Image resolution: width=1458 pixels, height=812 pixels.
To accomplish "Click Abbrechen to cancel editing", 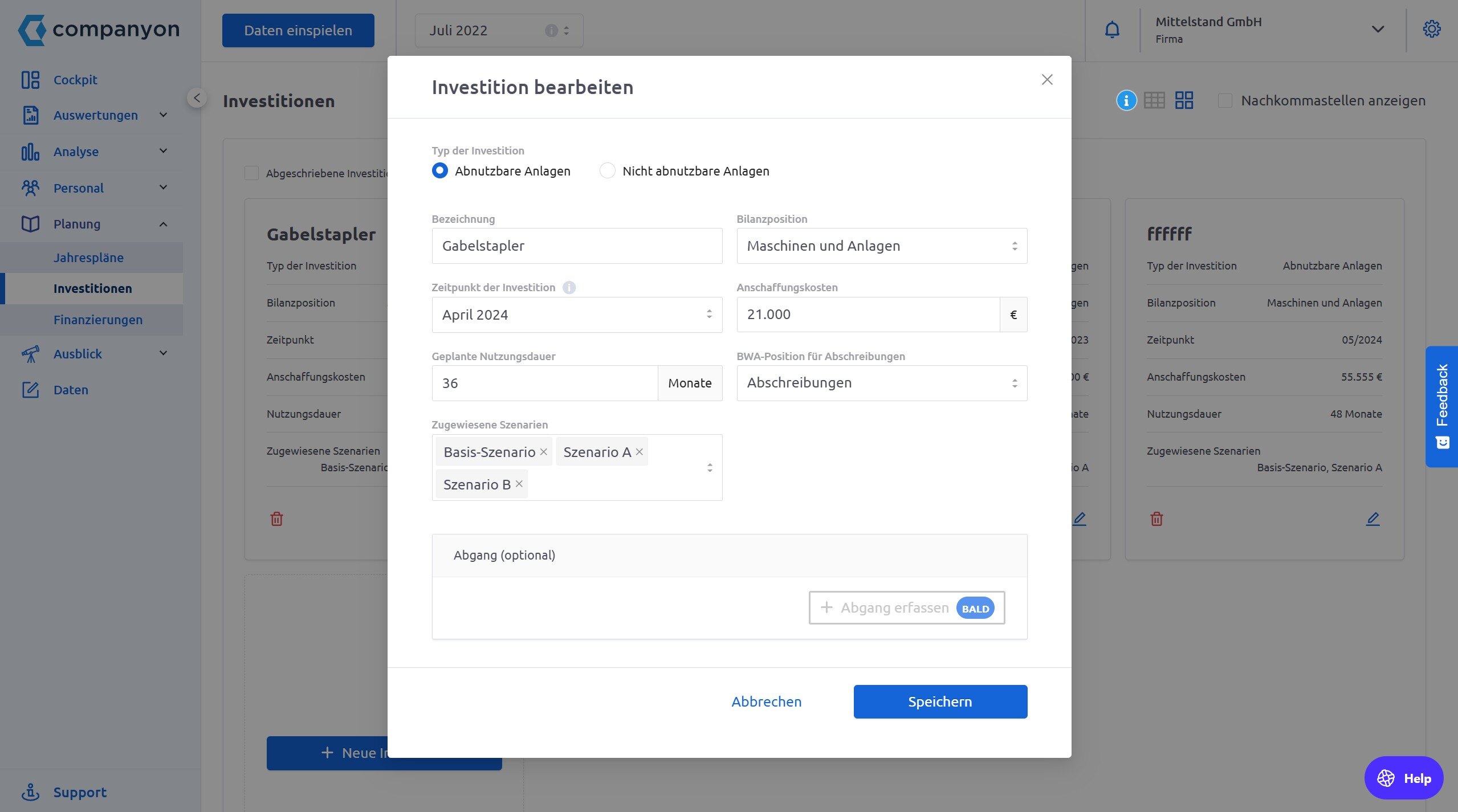I will click(x=767, y=701).
